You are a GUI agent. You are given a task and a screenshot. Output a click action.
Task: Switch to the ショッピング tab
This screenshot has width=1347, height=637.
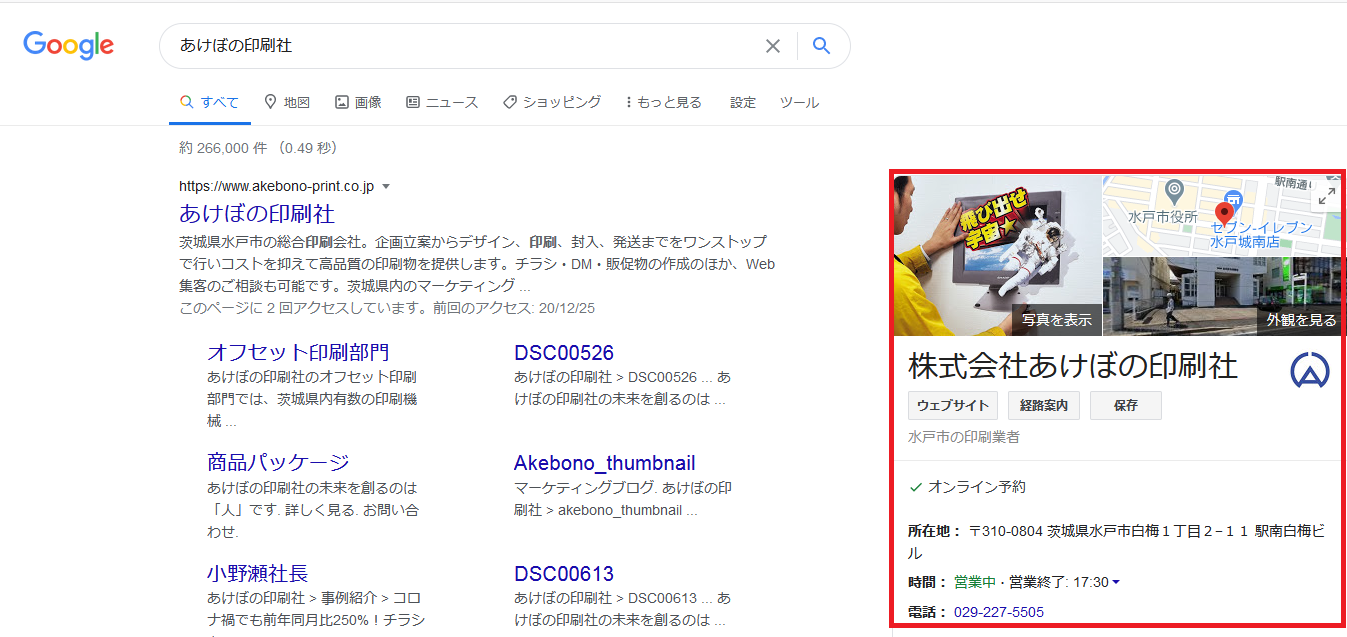click(x=552, y=102)
